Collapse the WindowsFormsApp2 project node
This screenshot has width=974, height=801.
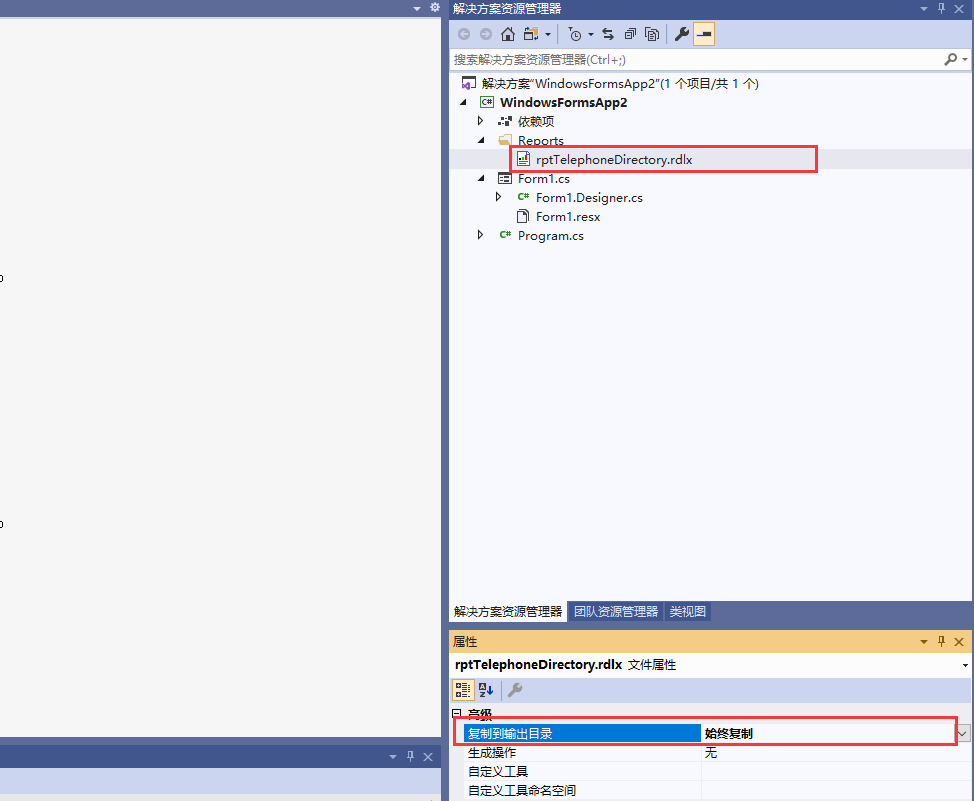(x=463, y=102)
